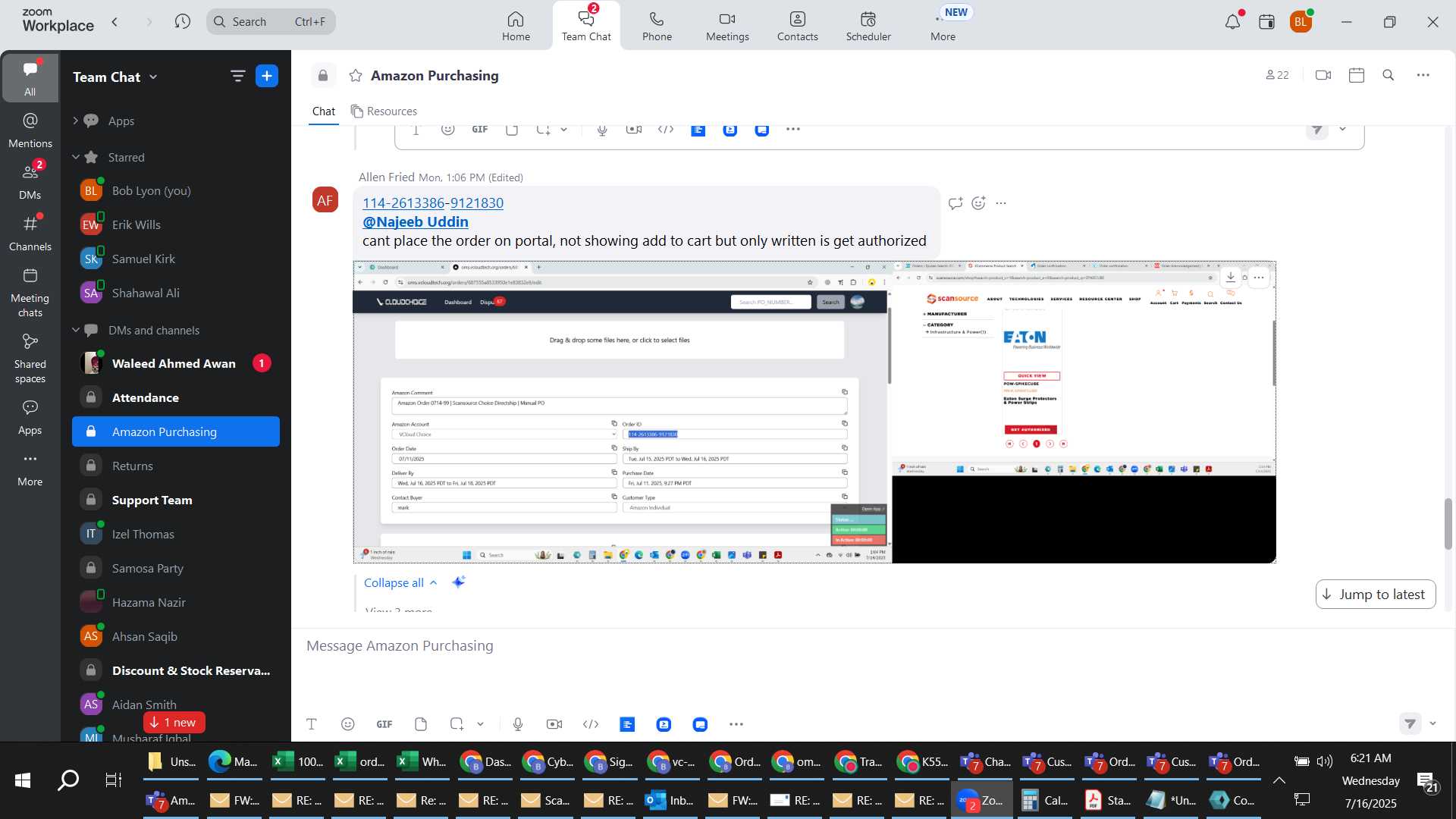The height and width of the screenshot is (819, 1456).
Task: Open notifications bell icon
Action: (x=1233, y=21)
